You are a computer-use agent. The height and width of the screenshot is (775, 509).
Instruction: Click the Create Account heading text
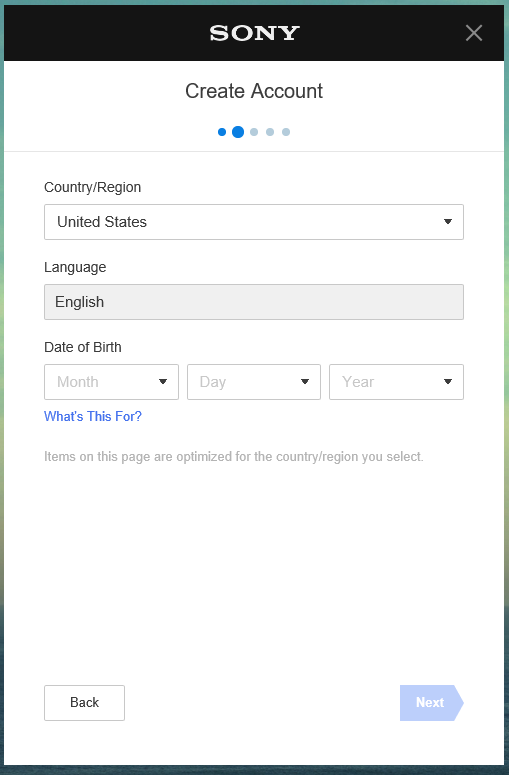254,91
